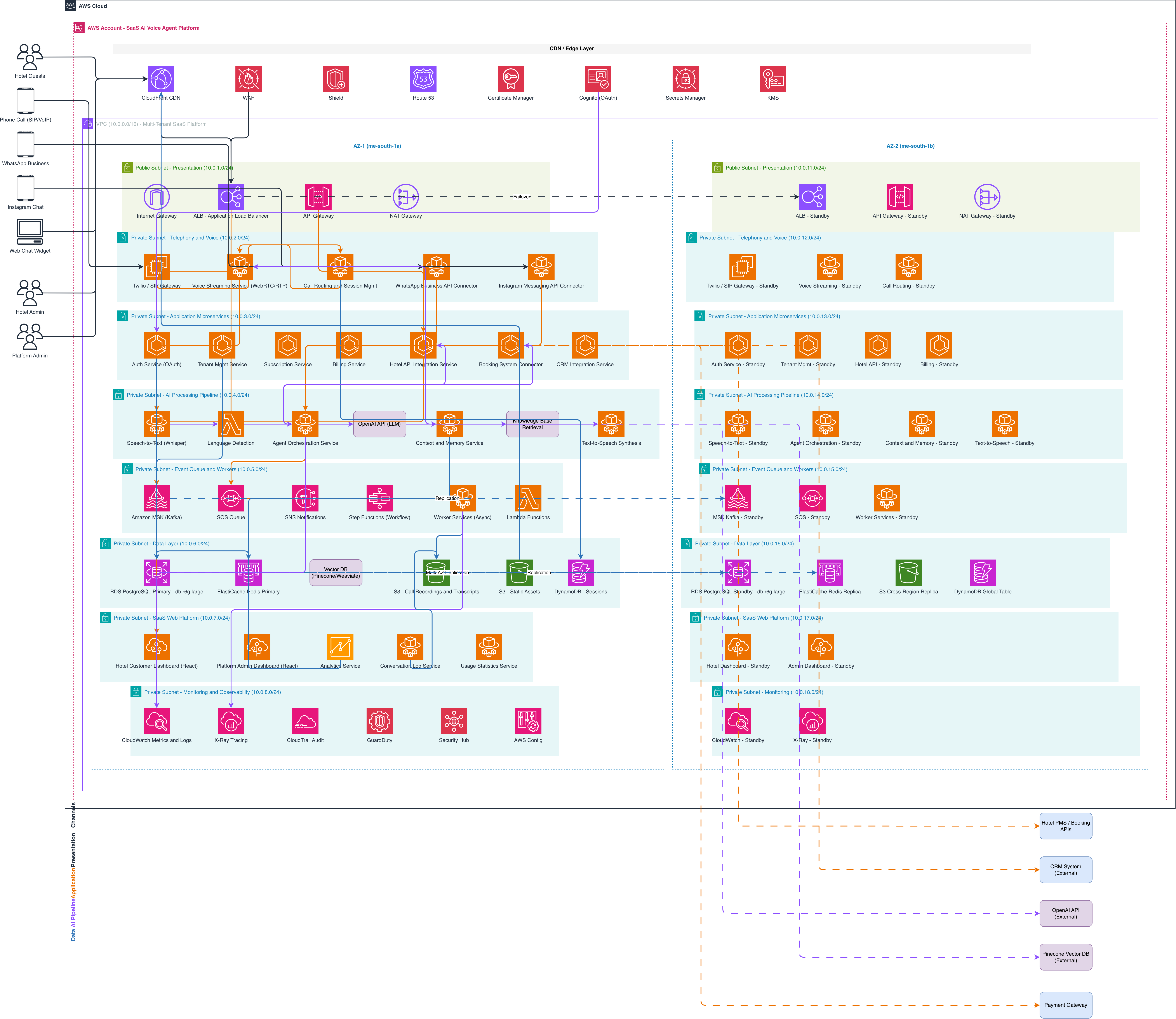Image resolution: width=1176 pixels, height=1019 pixels.
Task: Select the Hotel Guests users icon
Action: [30, 57]
